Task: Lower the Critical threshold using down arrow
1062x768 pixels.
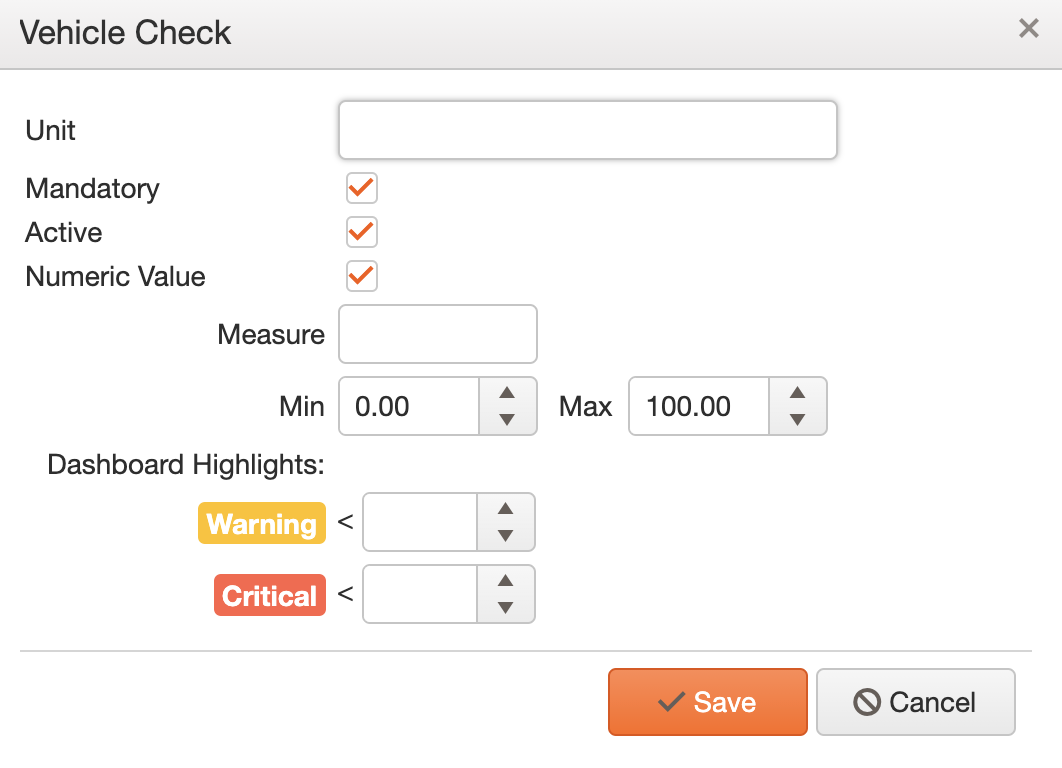Action: [x=505, y=607]
